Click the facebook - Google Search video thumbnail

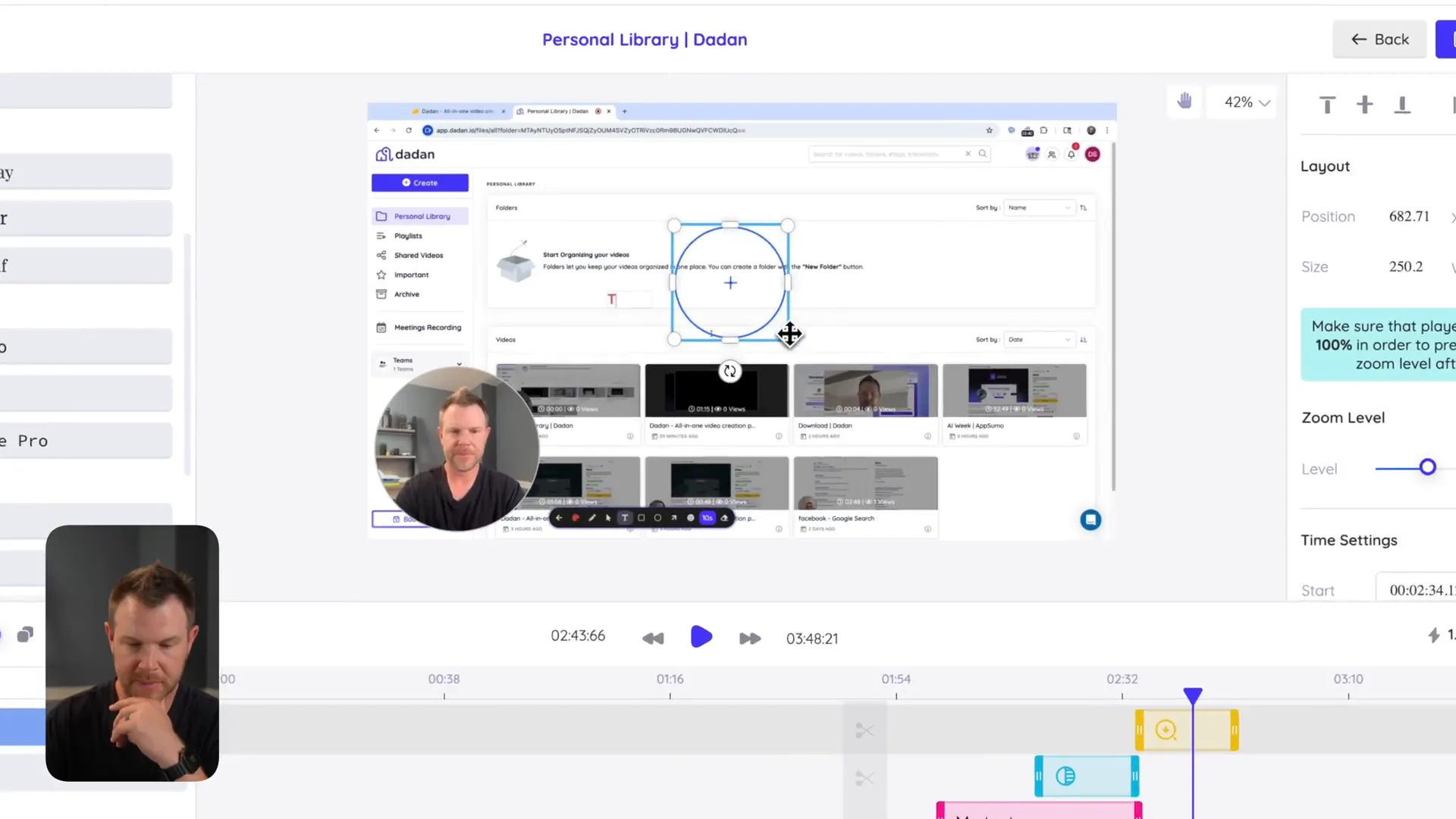[865, 483]
